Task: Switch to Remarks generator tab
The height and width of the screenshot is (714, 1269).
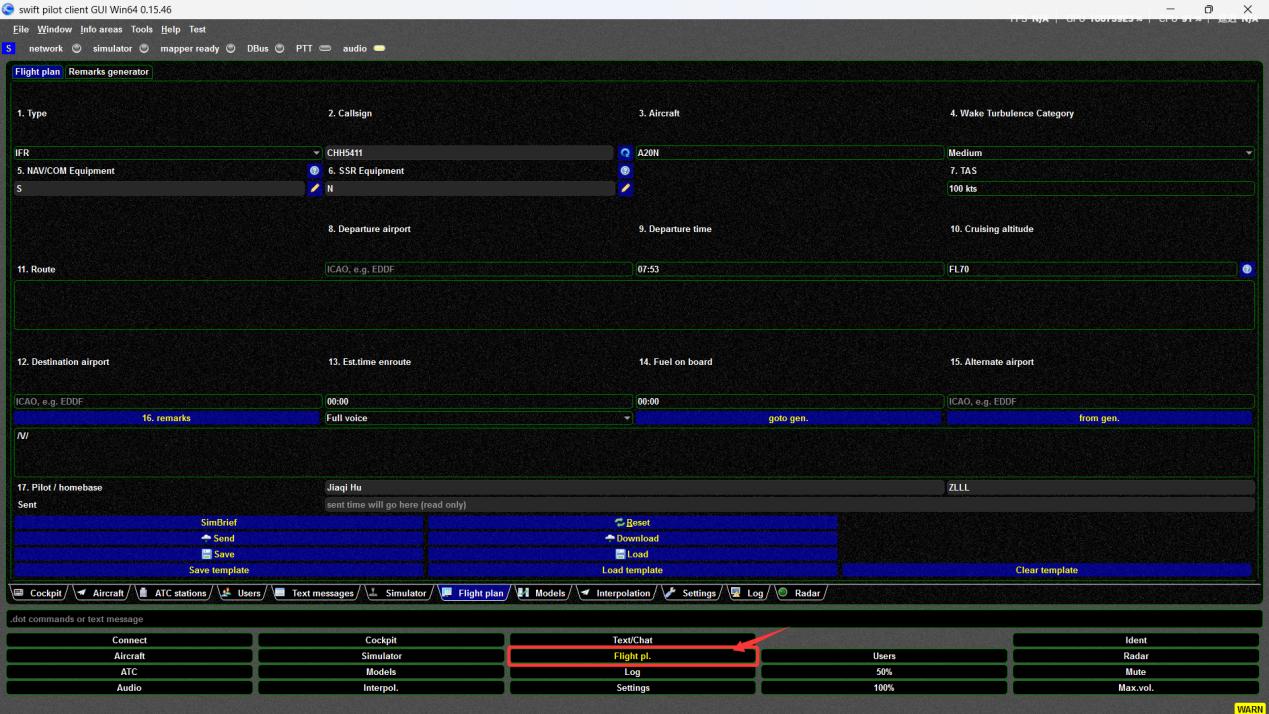Action: [x=109, y=72]
